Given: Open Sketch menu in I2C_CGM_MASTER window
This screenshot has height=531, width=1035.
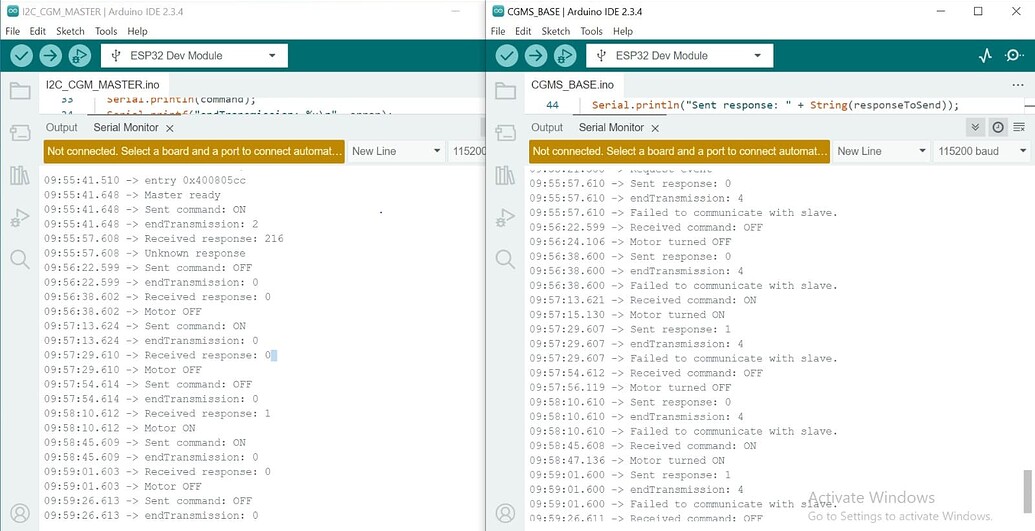Looking at the screenshot, I should 70,31.
